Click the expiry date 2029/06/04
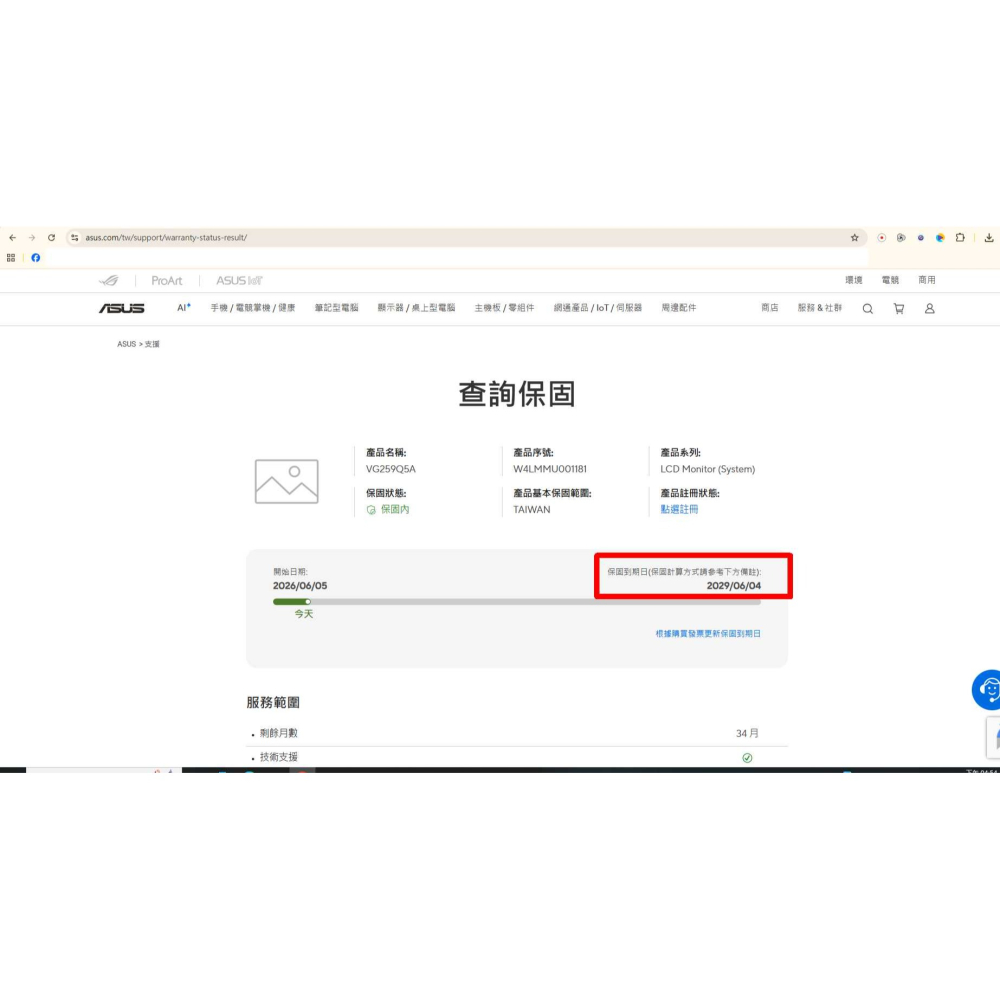 733,585
